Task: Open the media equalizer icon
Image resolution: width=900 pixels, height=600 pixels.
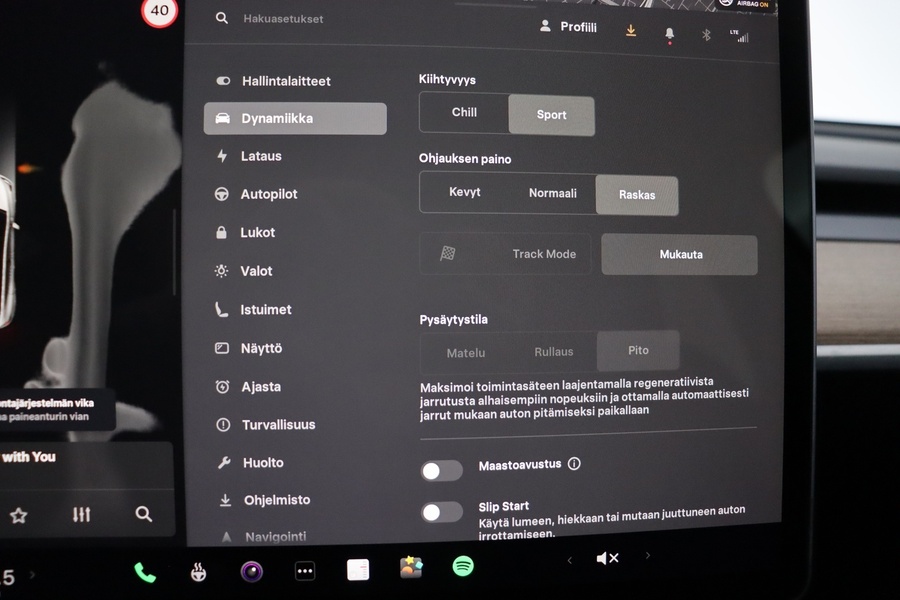Action: click(82, 514)
